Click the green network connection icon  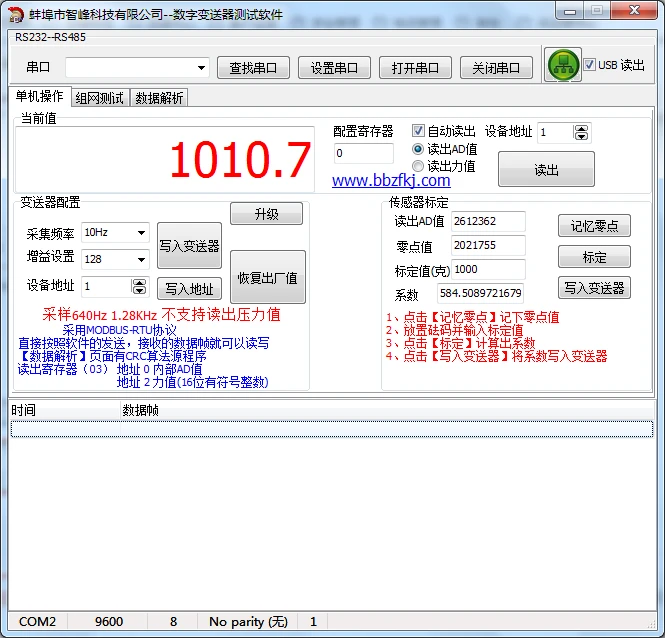[564, 66]
